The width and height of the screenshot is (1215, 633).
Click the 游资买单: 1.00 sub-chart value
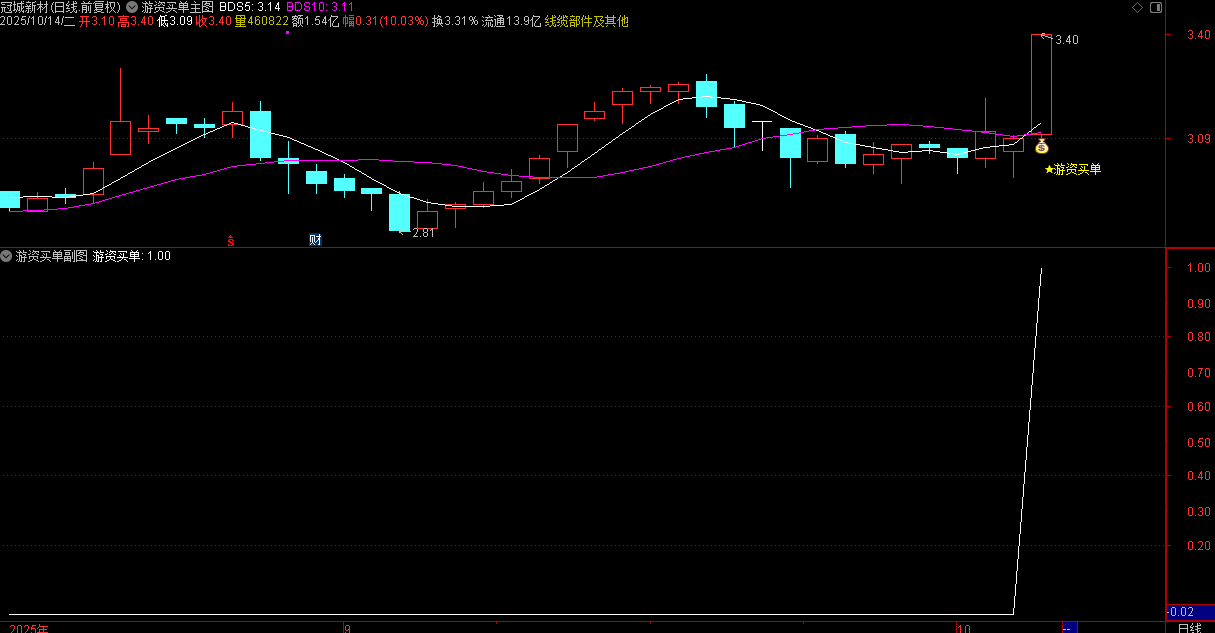tap(131, 256)
